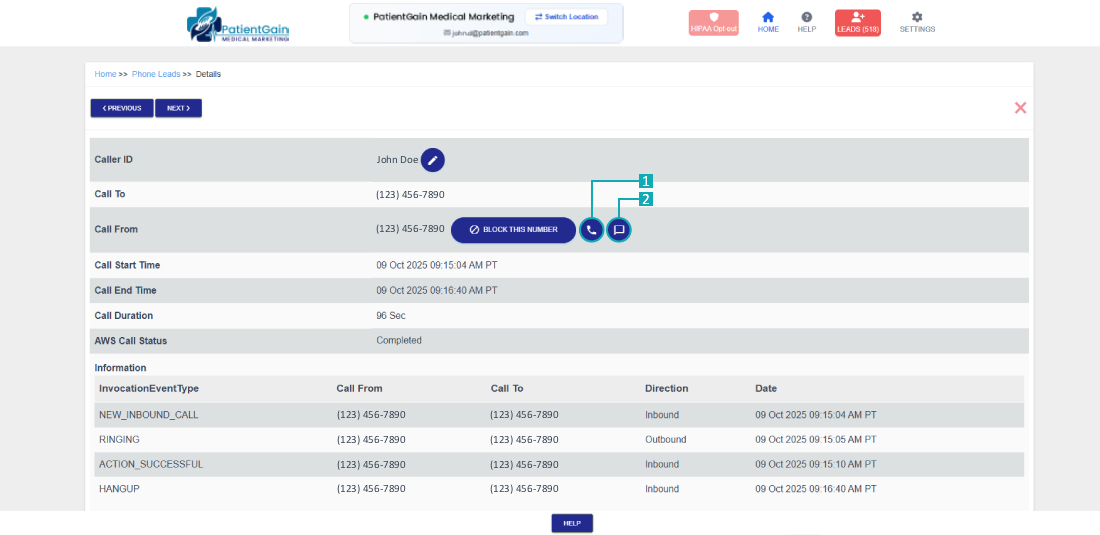Click the John Doe caller name
This screenshot has width=1100, height=535.
coord(397,160)
